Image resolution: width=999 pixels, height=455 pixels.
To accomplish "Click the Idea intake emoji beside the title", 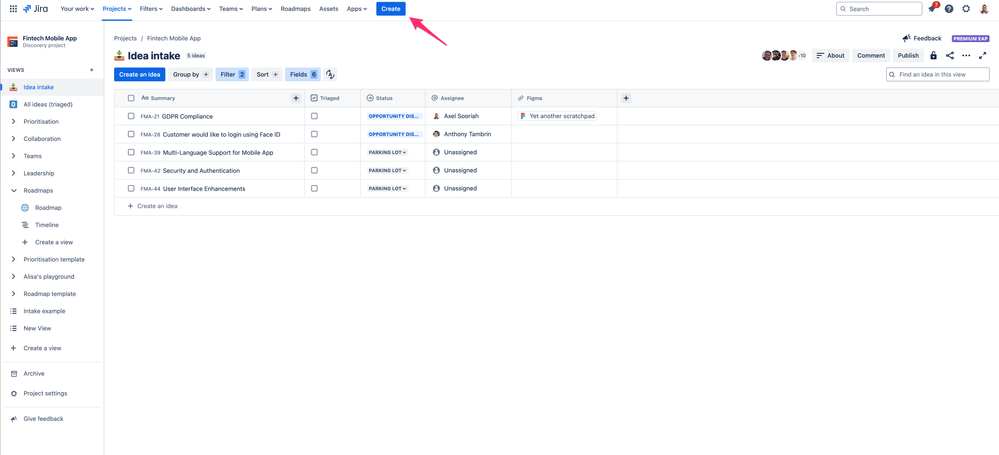I will 119,55.
